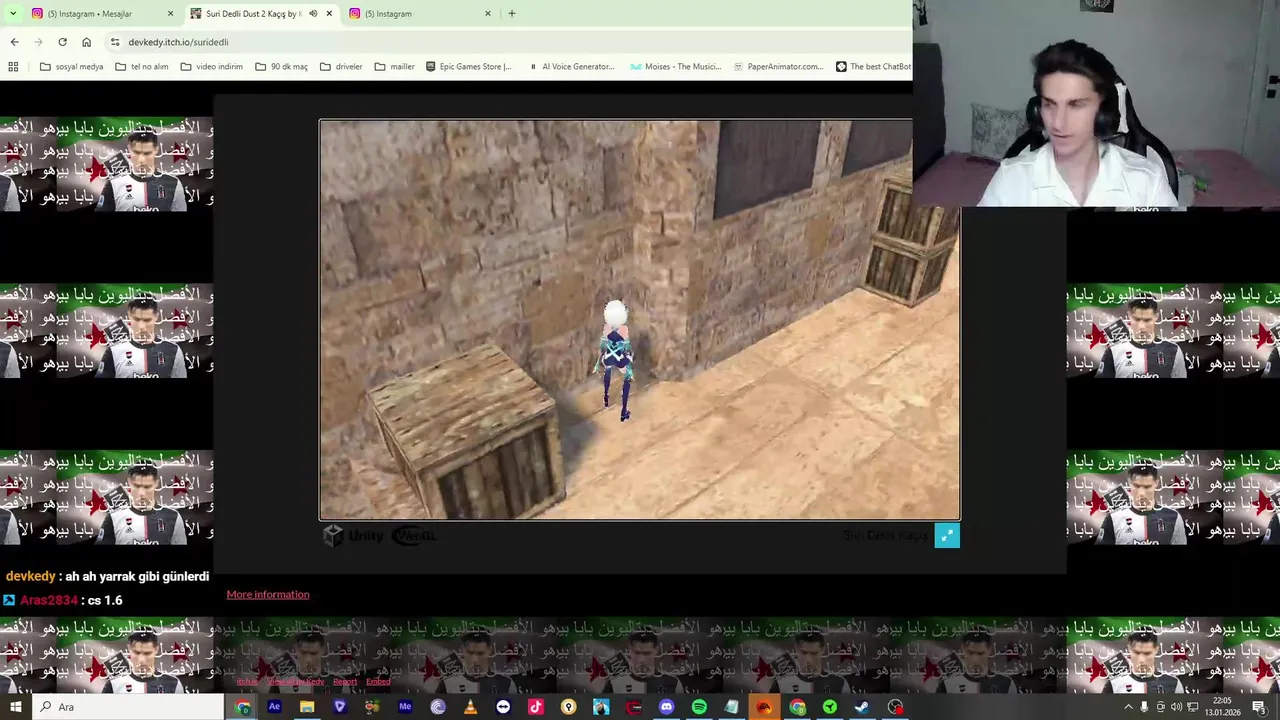This screenshot has width=1280, height=720.
Task: Mute the Suri Dedli tab audio
Action: (x=313, y=14)
